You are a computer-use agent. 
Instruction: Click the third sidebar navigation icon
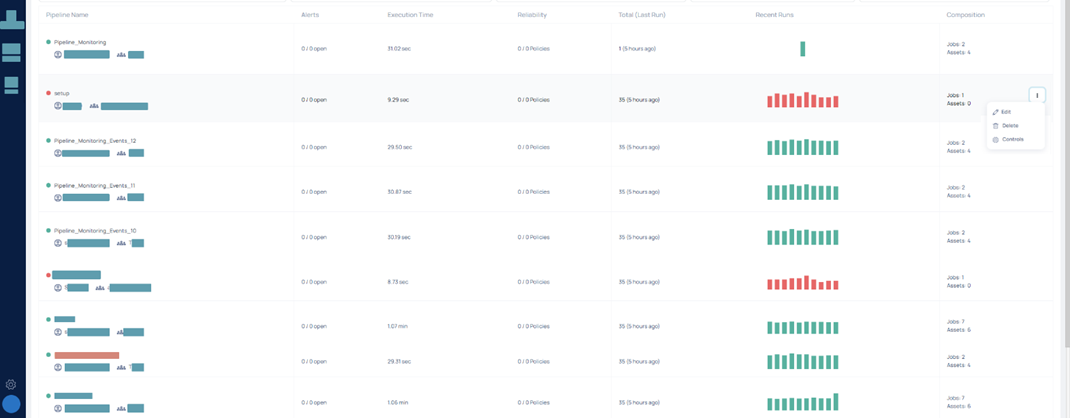11,85
